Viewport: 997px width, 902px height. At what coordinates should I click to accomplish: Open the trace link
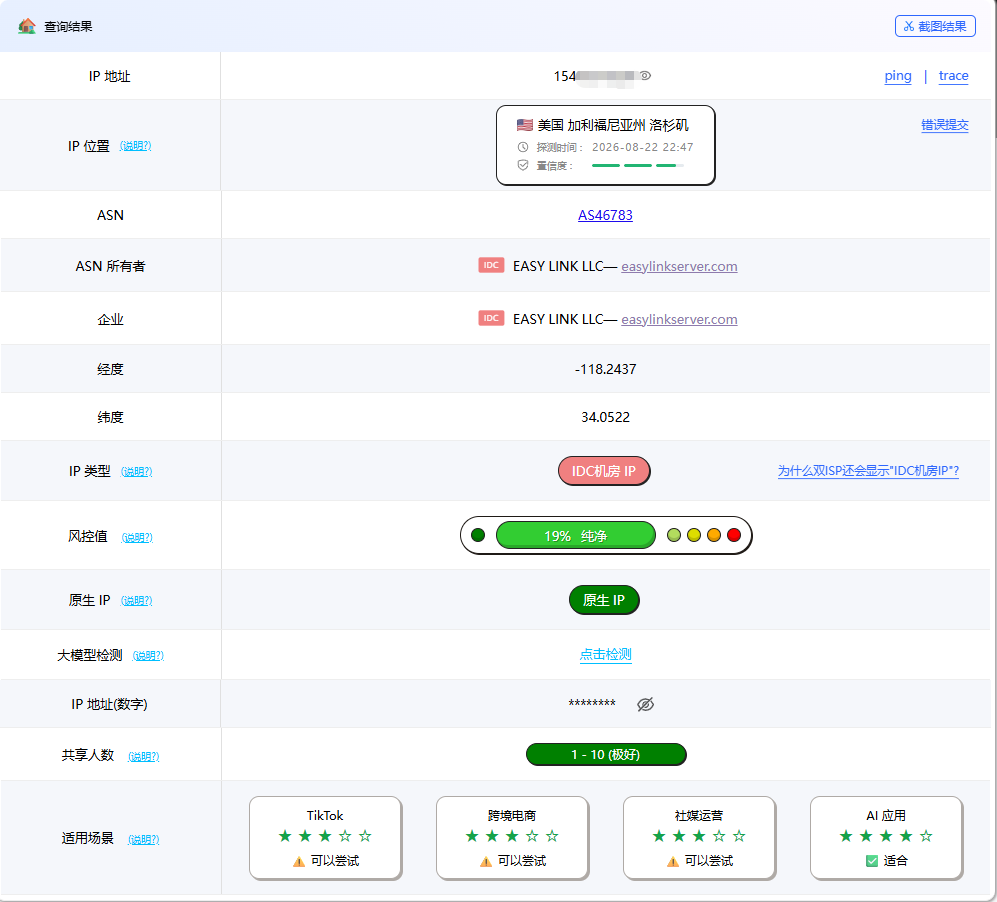953,76
